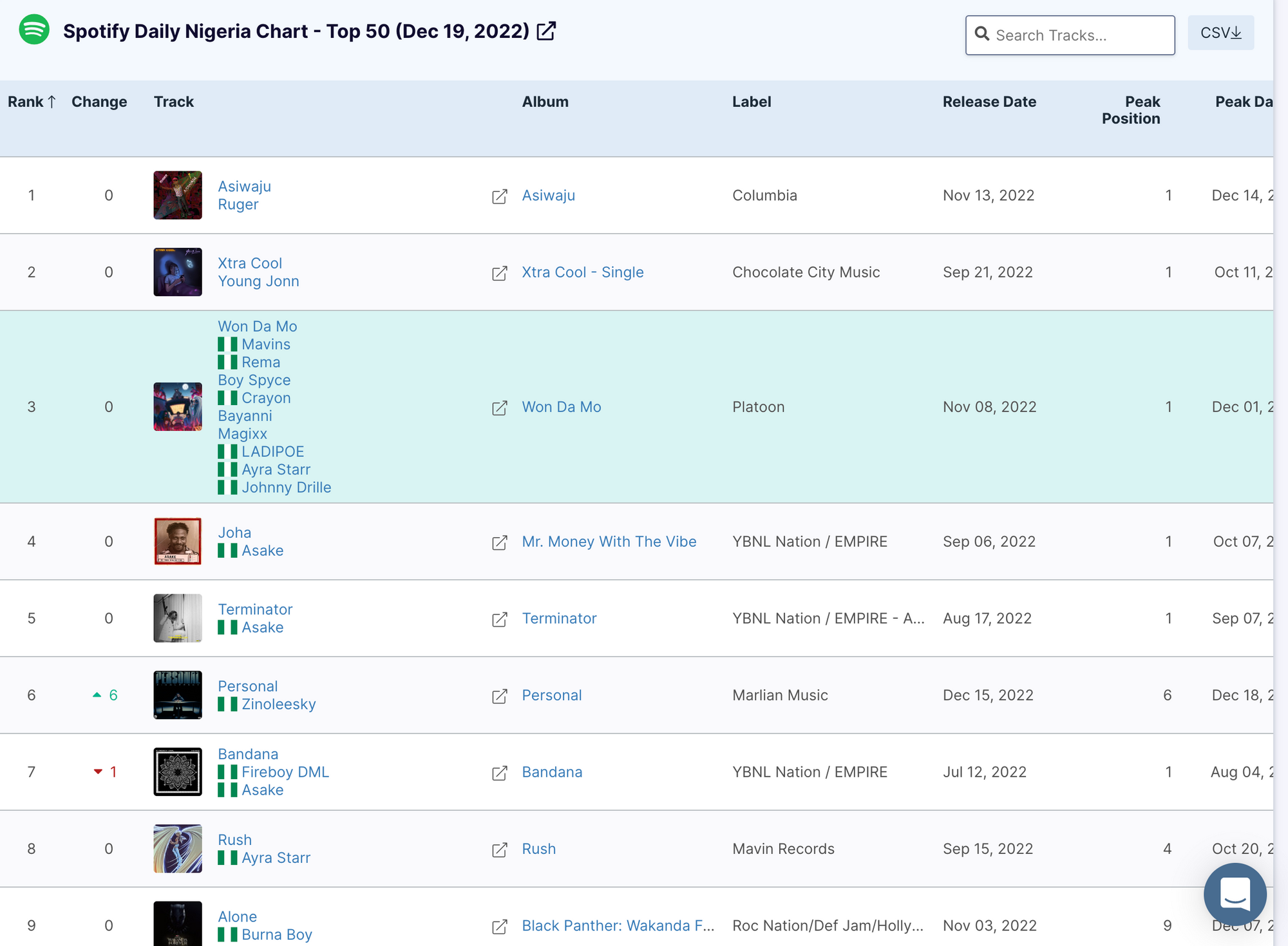Sort by Rank column header
Screen dimensions: 1288x946
click(32, 102)
